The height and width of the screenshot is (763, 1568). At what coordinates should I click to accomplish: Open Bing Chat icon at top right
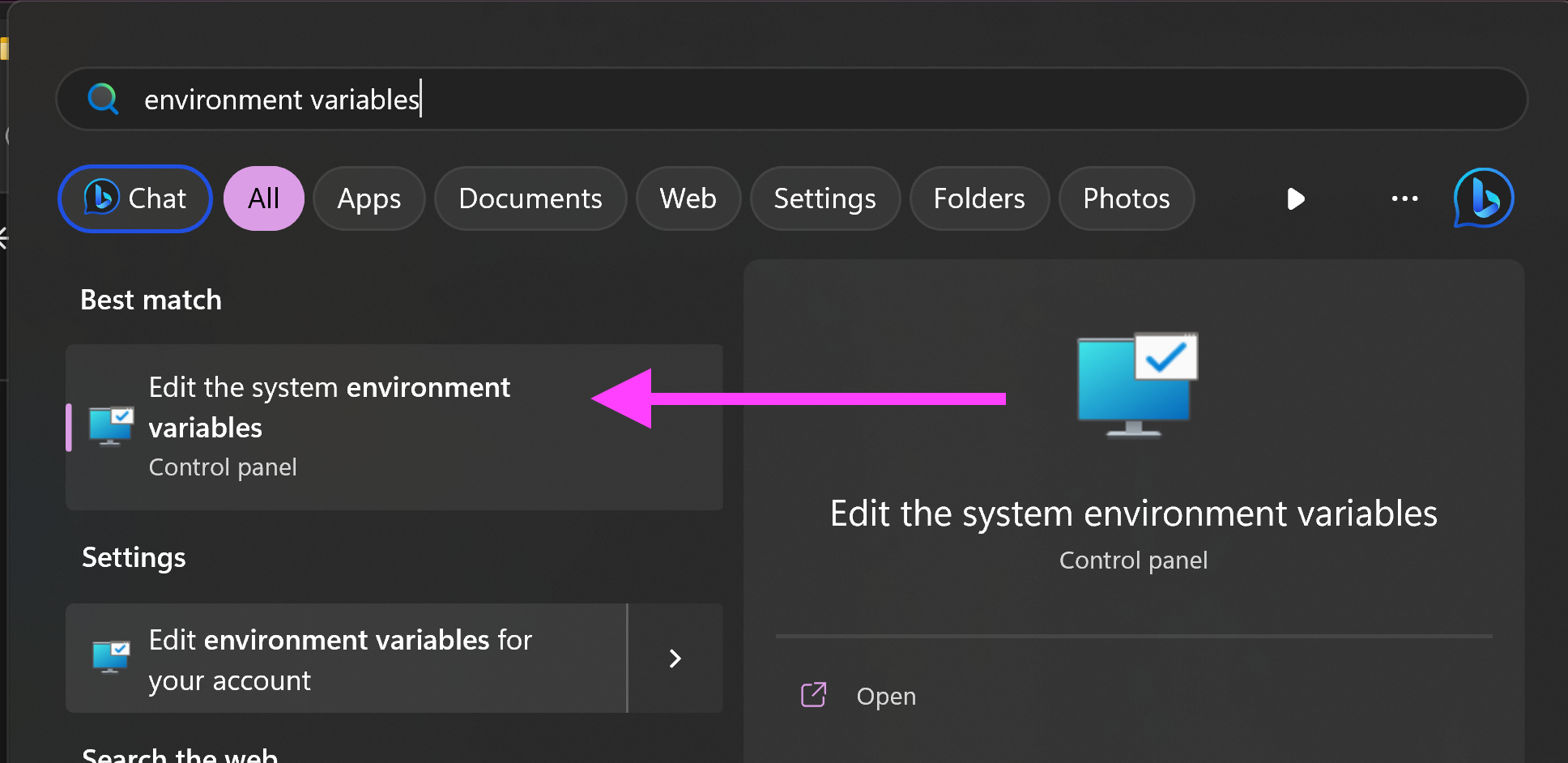1482,198
